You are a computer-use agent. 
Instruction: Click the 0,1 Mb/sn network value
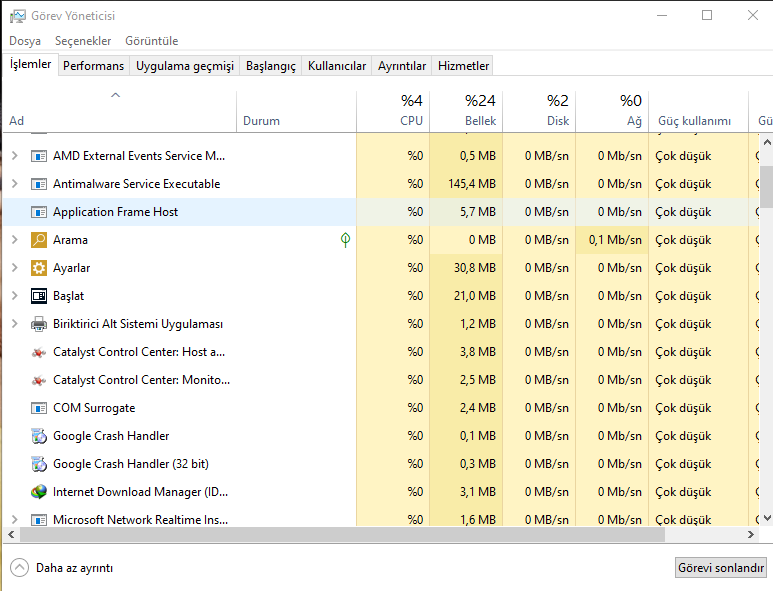(615, 240)
